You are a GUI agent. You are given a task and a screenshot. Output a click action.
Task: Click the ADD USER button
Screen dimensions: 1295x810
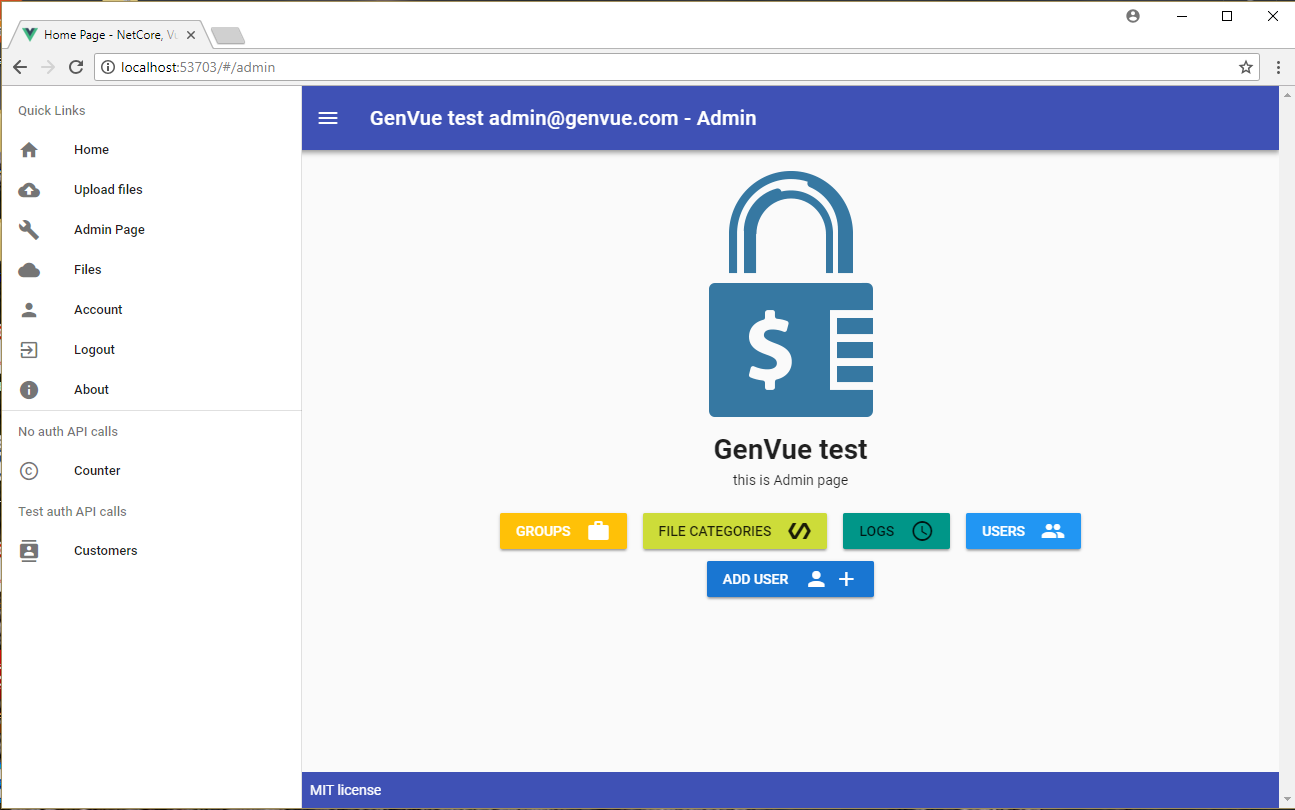click(790, 579)
